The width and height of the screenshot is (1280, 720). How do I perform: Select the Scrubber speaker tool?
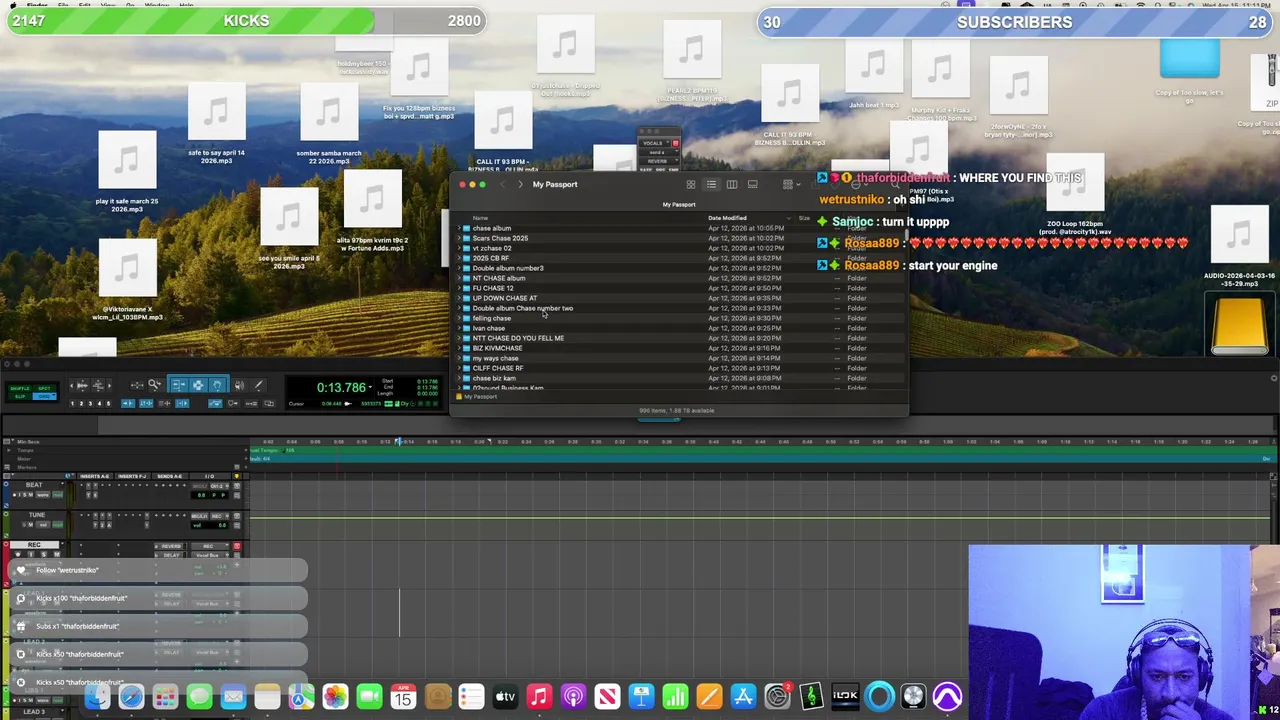pos(239,385)
